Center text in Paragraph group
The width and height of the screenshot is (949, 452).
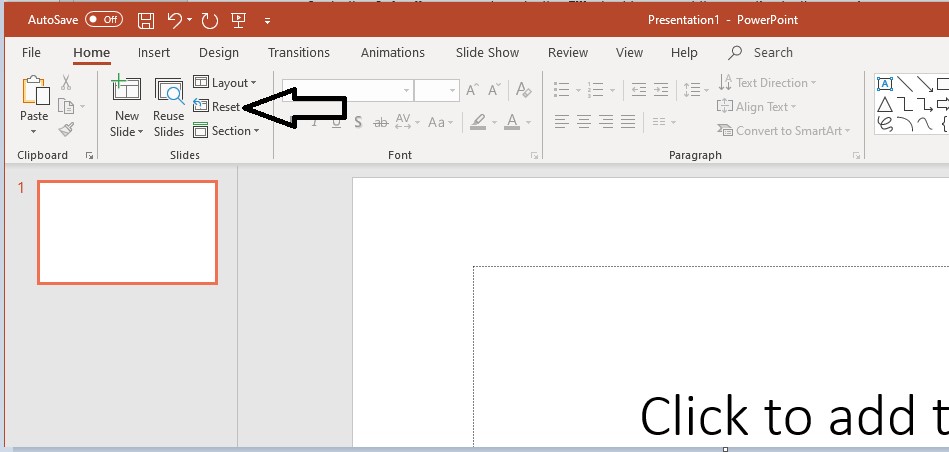point(583,122)
